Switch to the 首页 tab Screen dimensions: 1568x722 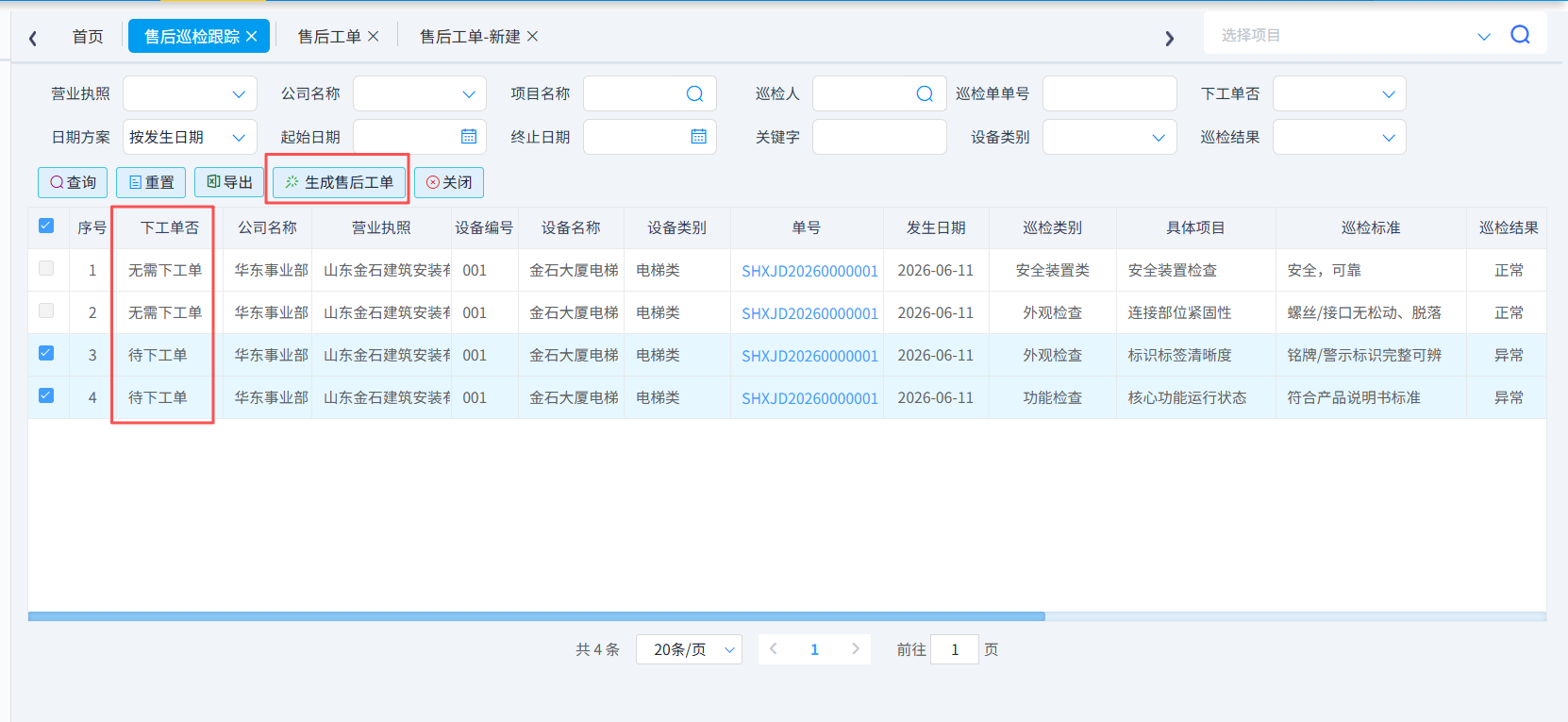[x=88, y=37]
